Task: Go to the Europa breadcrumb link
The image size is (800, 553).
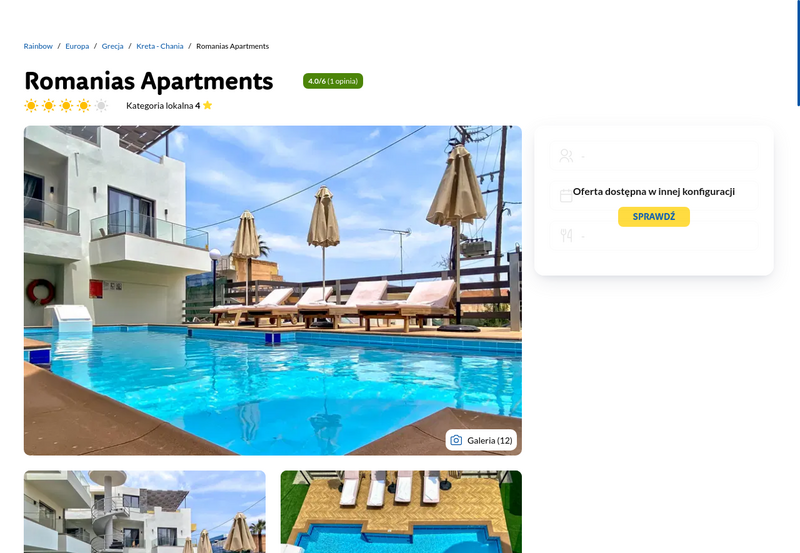Action: [77, 46]
